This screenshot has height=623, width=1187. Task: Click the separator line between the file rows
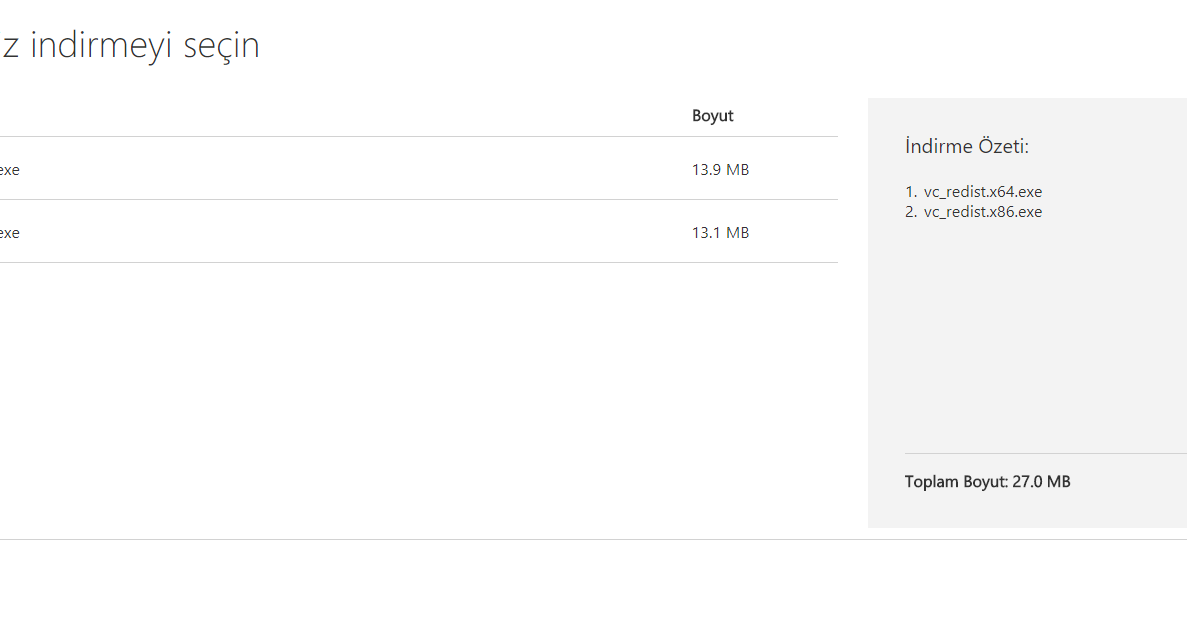tap(419, 200)
